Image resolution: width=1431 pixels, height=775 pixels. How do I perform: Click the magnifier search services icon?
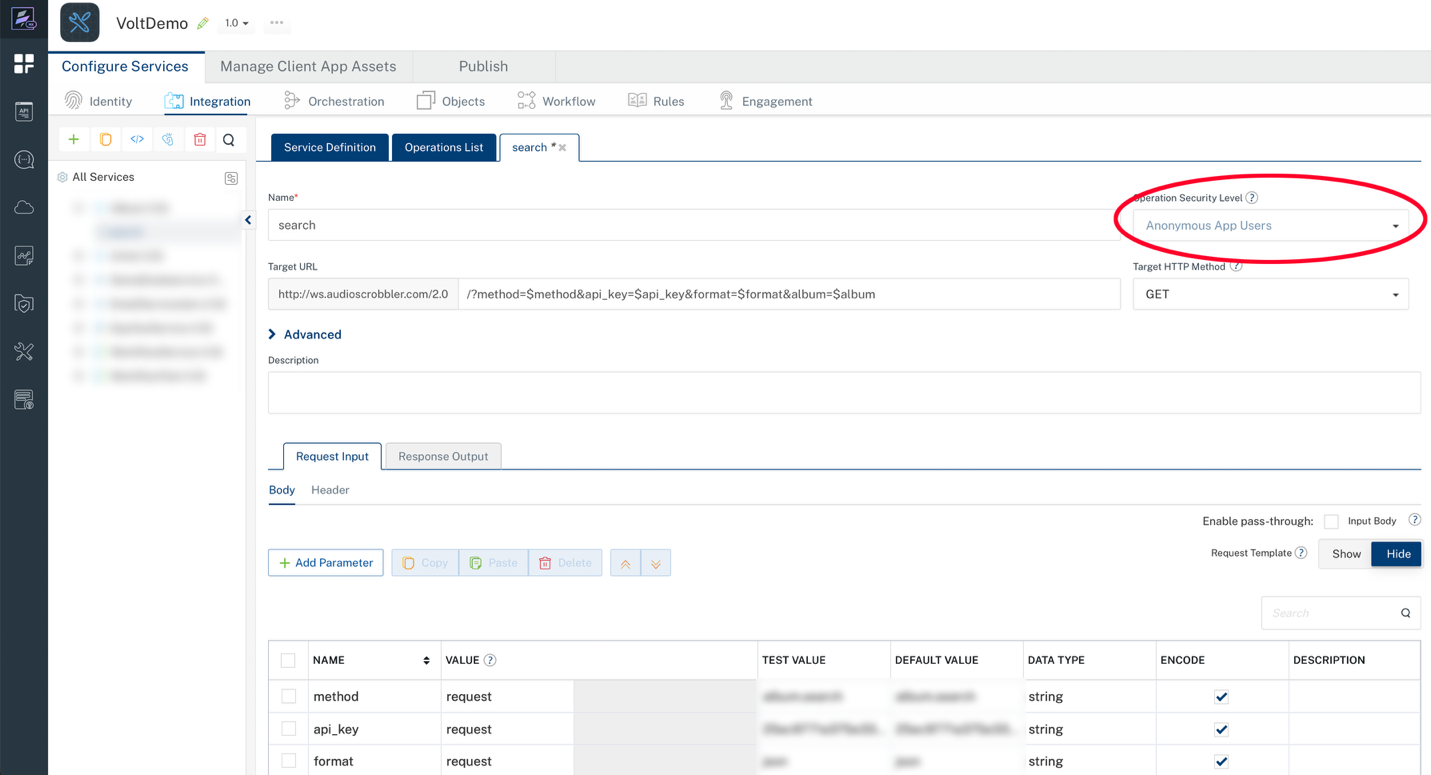point(229,140)
